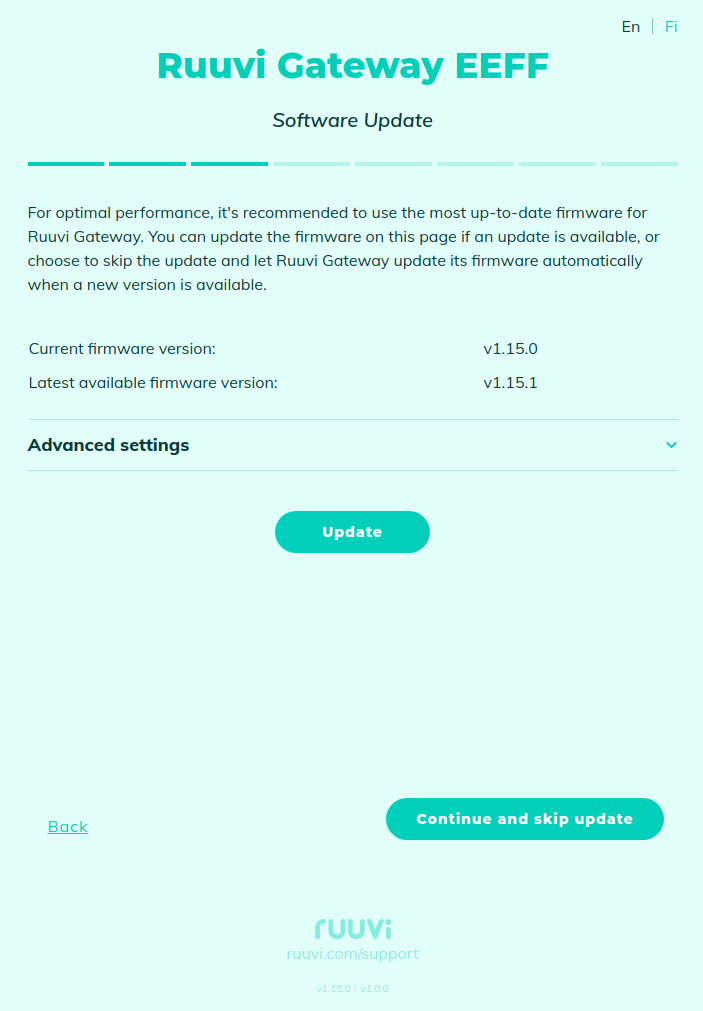
Task: Click the footer version text v1.15.0
Action: coord(333,989)
